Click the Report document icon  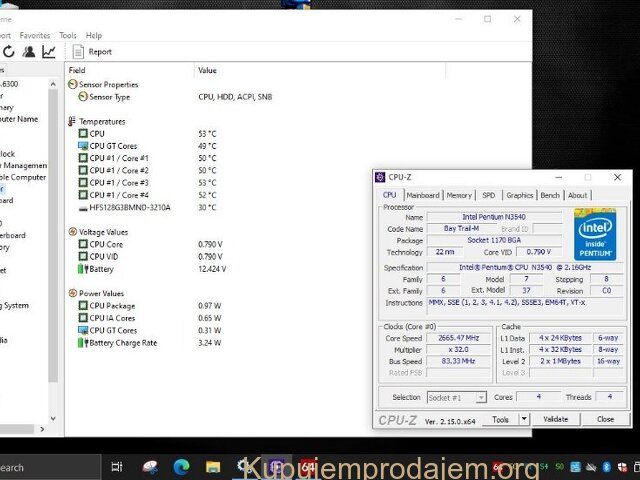click(77, 52)
